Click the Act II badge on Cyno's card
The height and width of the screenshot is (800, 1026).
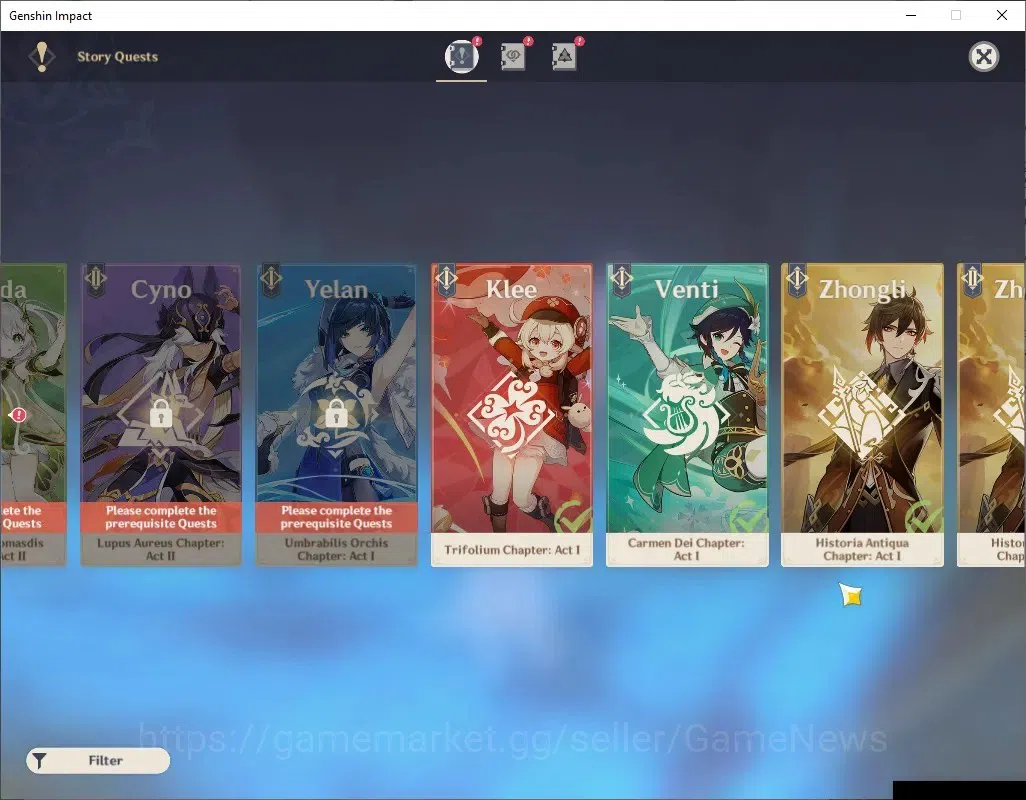96,279
